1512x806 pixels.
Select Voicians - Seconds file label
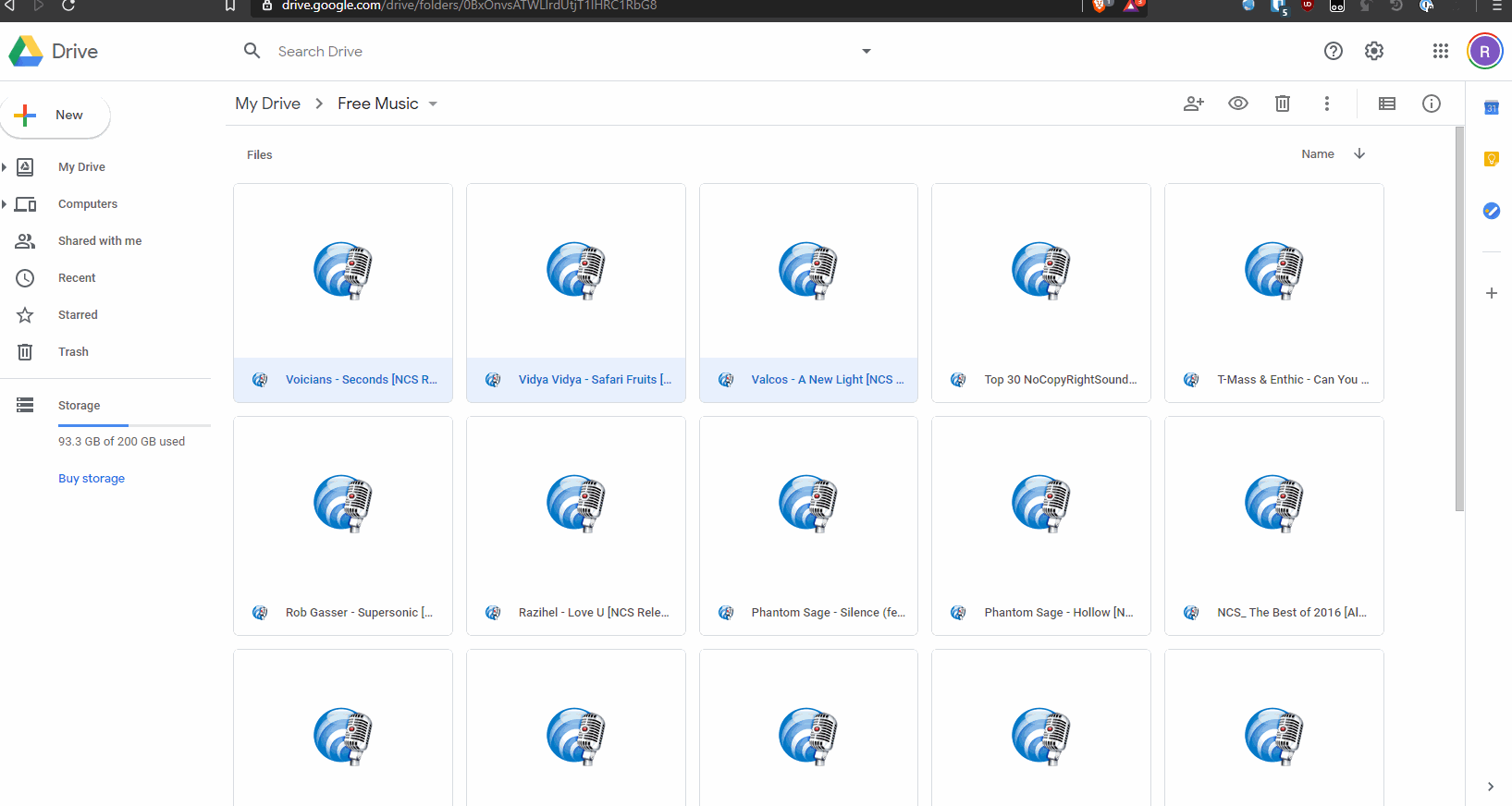[x=361, y=380]
